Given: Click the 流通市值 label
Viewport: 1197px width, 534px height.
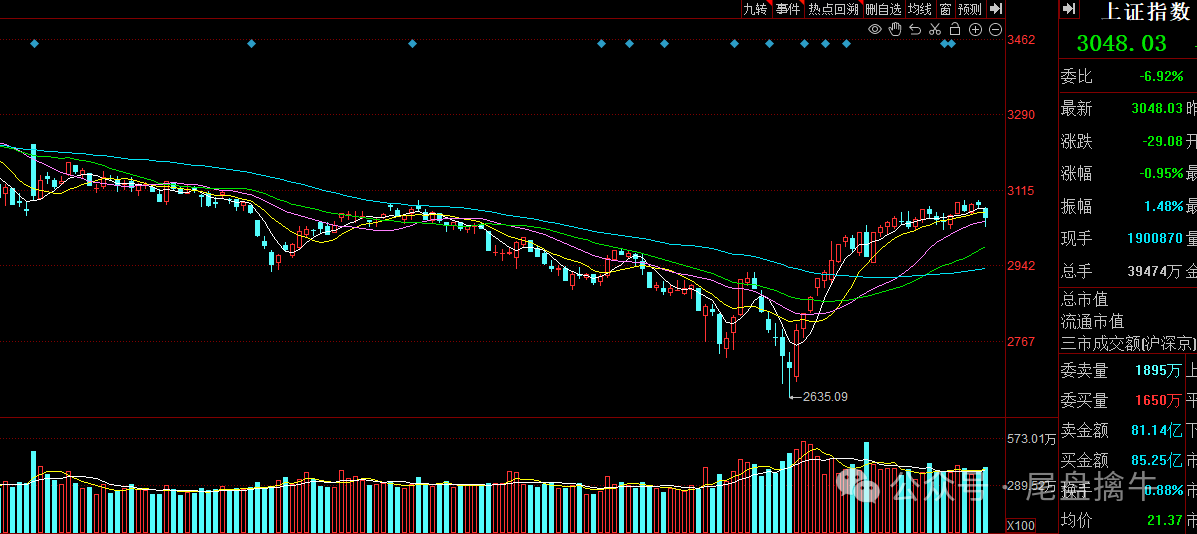Looking at the screenshot, I should tap(1092, 321).
